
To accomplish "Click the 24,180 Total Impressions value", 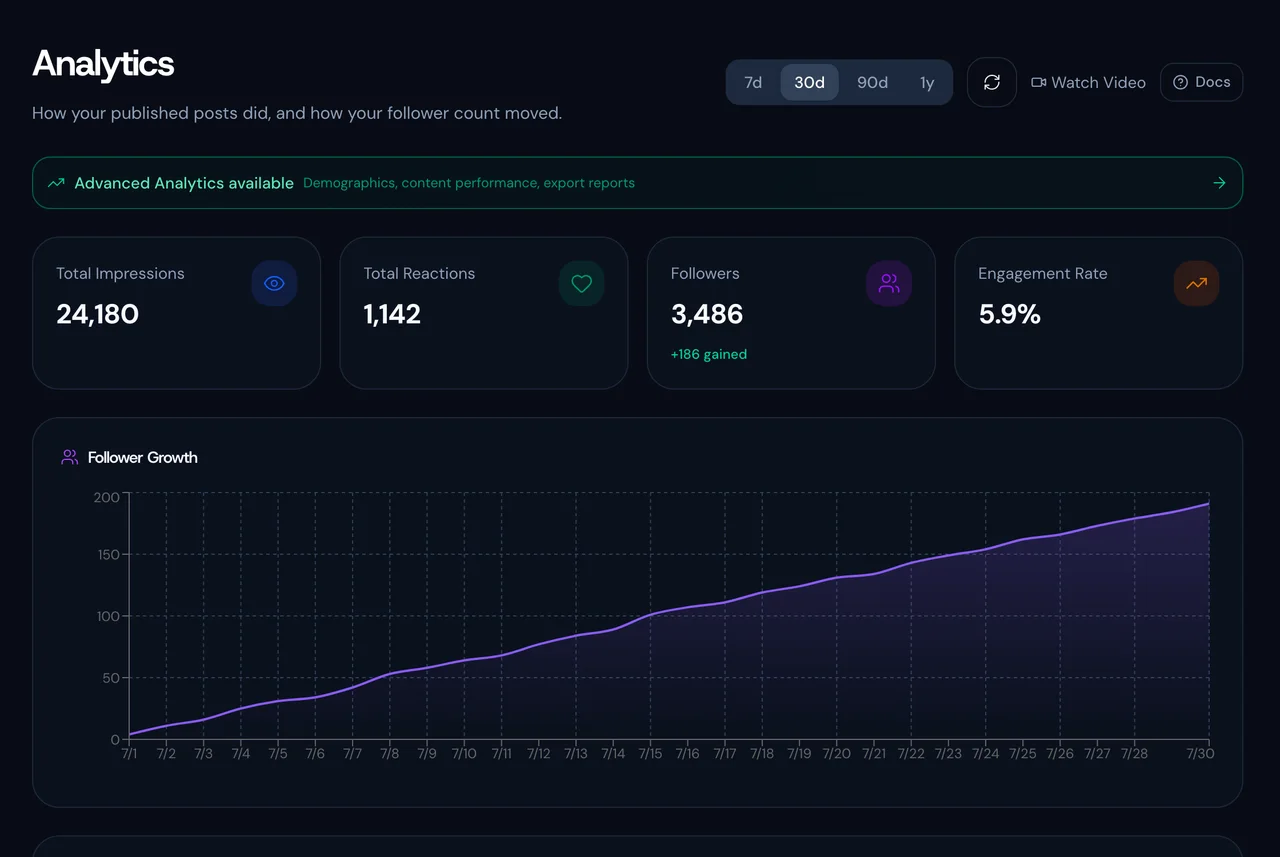I will 98,314.
